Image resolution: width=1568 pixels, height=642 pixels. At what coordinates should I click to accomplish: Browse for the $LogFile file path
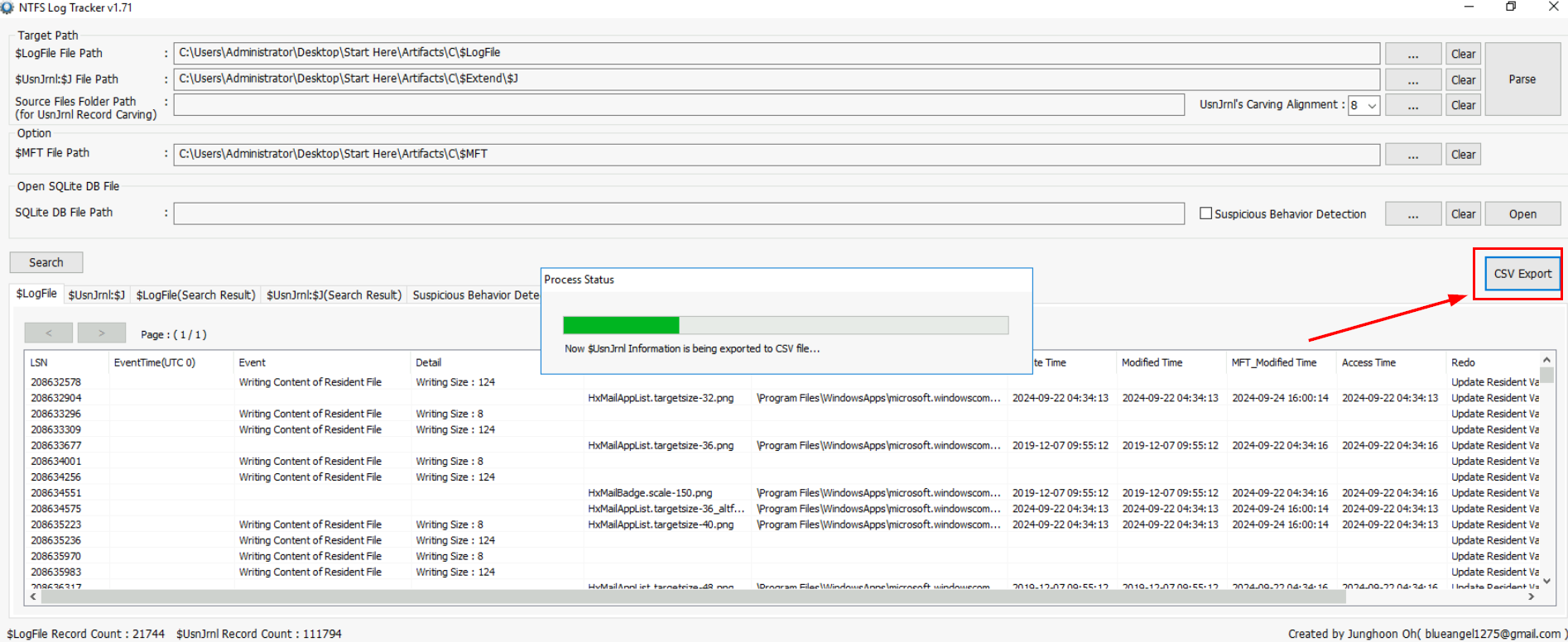[x=1413, y=54]
